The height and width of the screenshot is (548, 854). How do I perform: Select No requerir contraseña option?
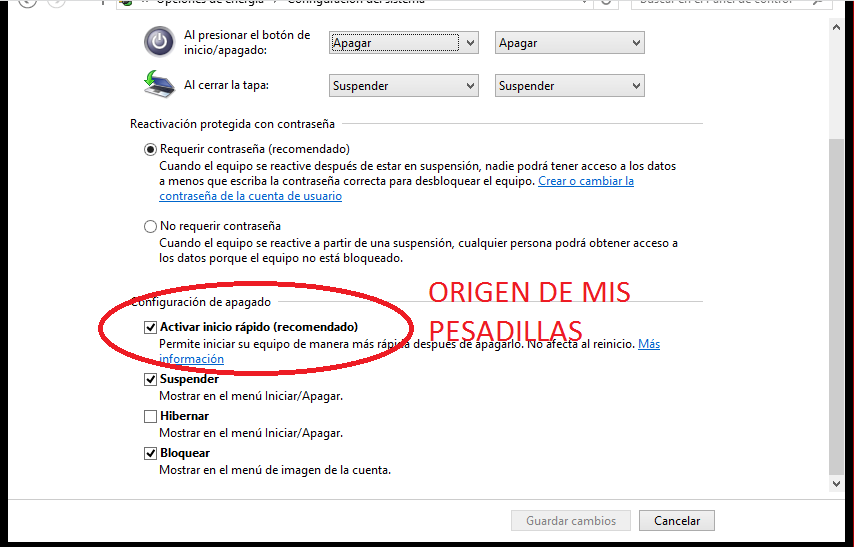[x=150, y=226]
